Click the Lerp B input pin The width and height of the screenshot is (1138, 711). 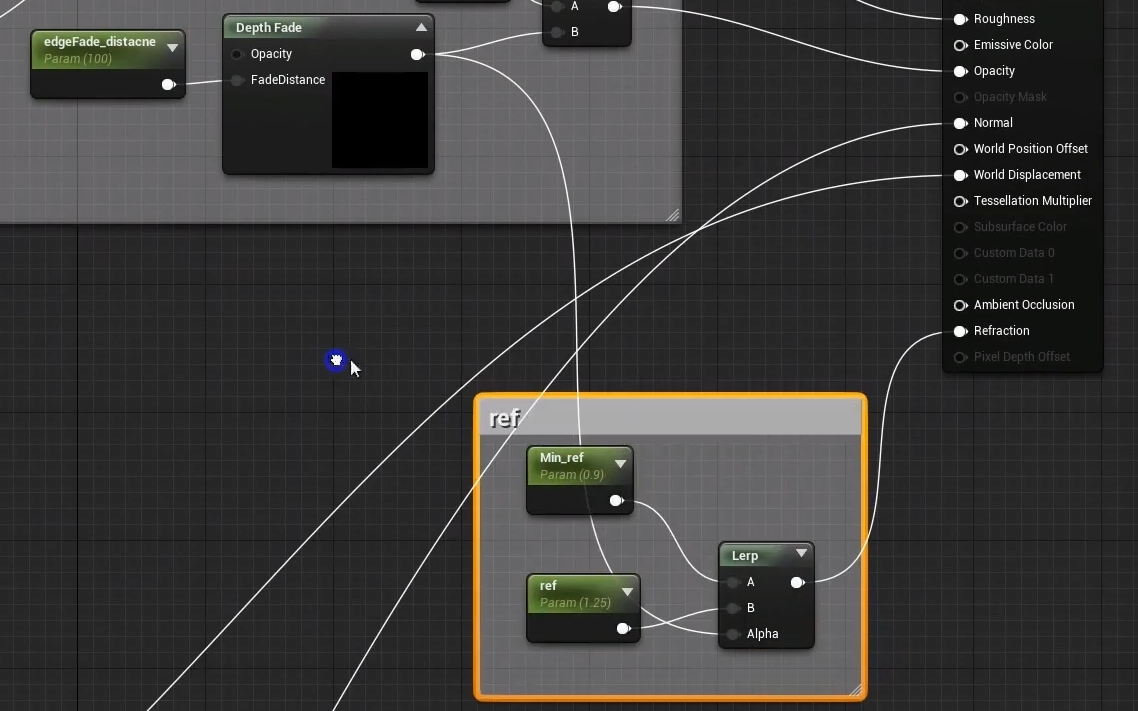pos(733,609)
